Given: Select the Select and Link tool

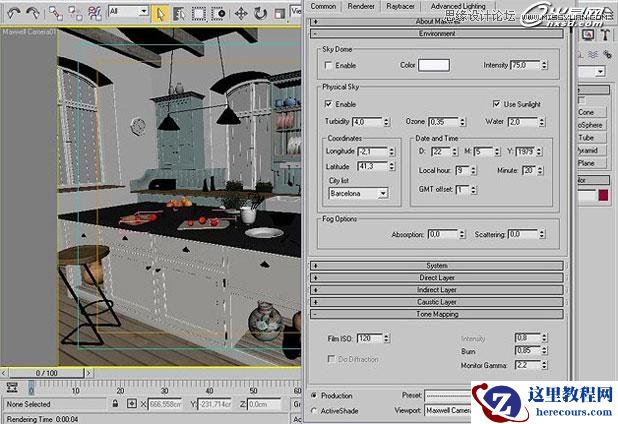Looking at the screenshot, I should pyautogui.click(x=56, y=13).
